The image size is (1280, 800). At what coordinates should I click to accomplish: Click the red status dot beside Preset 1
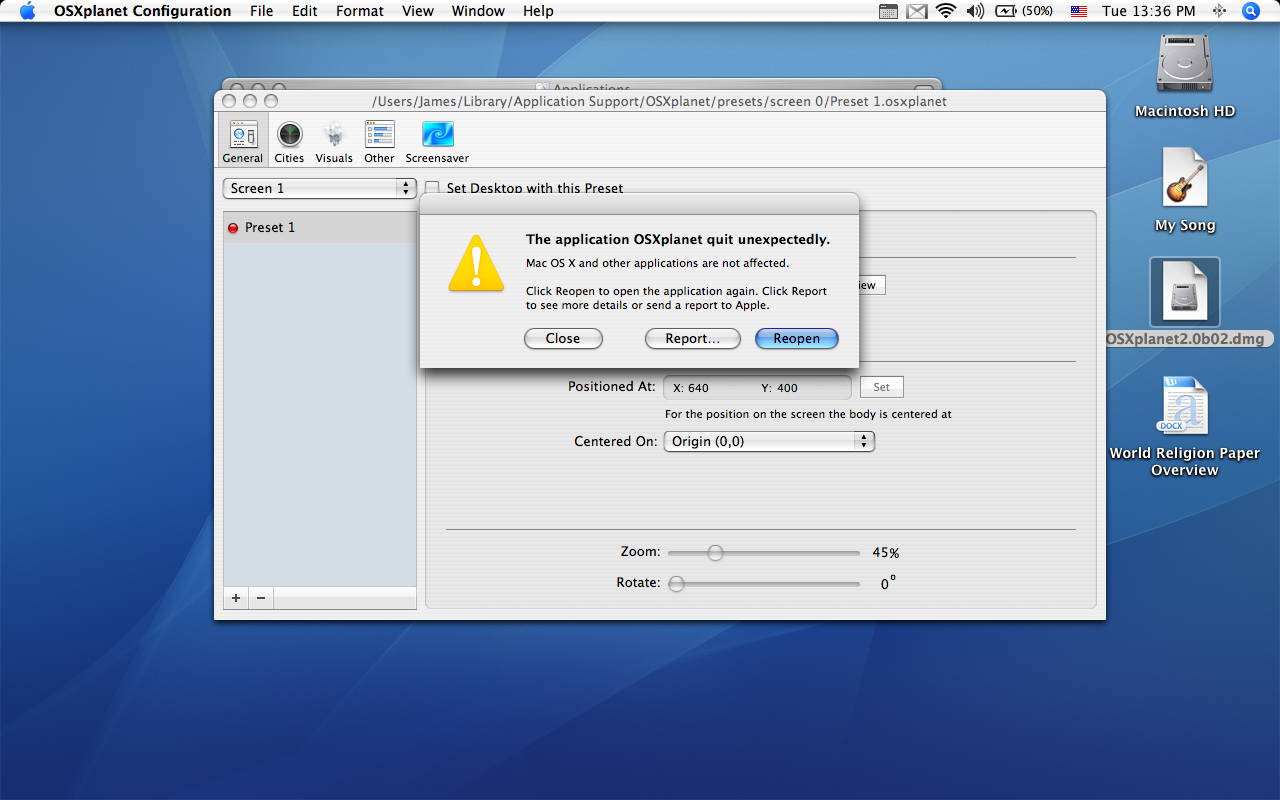click(233, 228)
